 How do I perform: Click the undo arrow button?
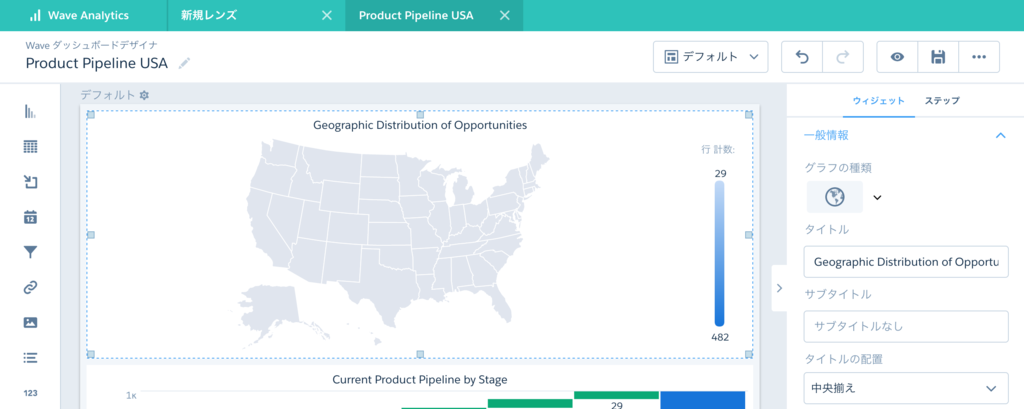(x=802, y=57)
